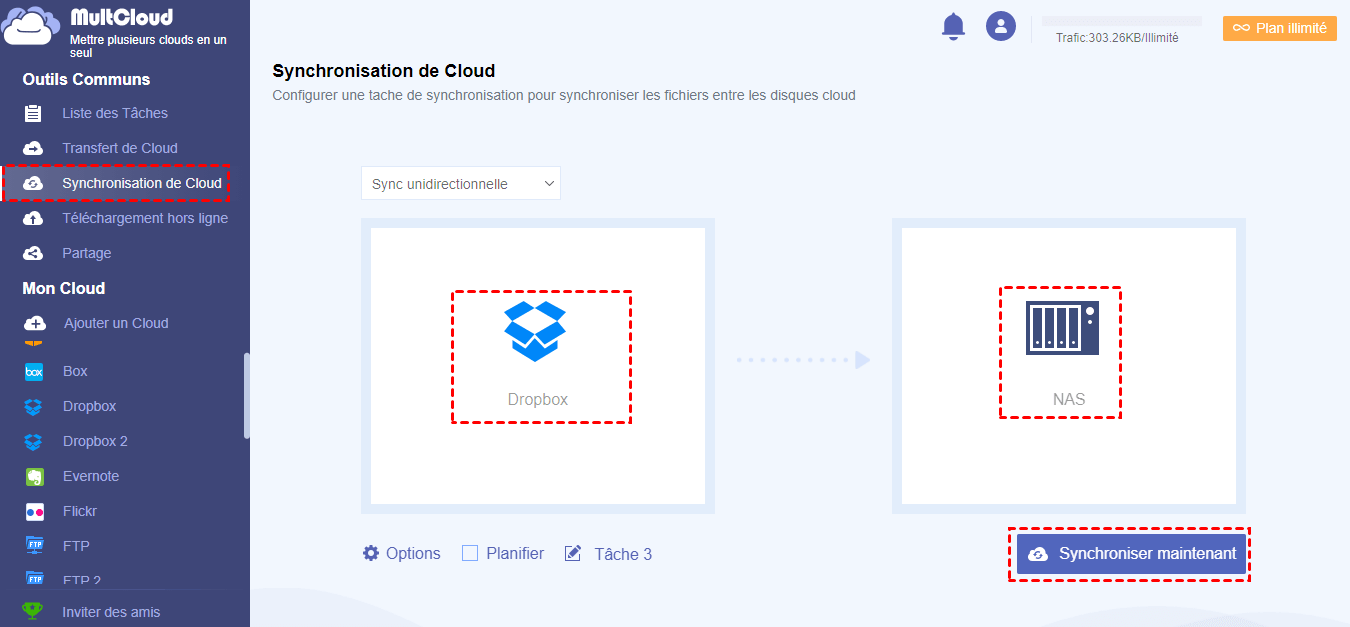
Task: Click the NAS server icon
Action: coord(1062,327)
